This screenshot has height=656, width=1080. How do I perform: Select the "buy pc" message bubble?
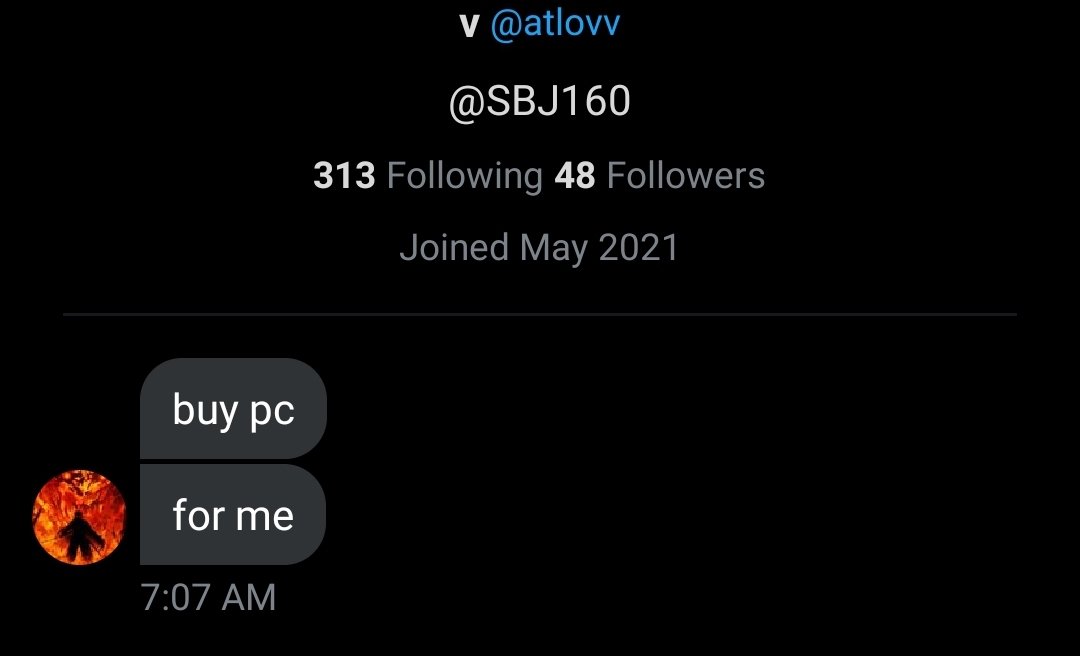[233, 409]
